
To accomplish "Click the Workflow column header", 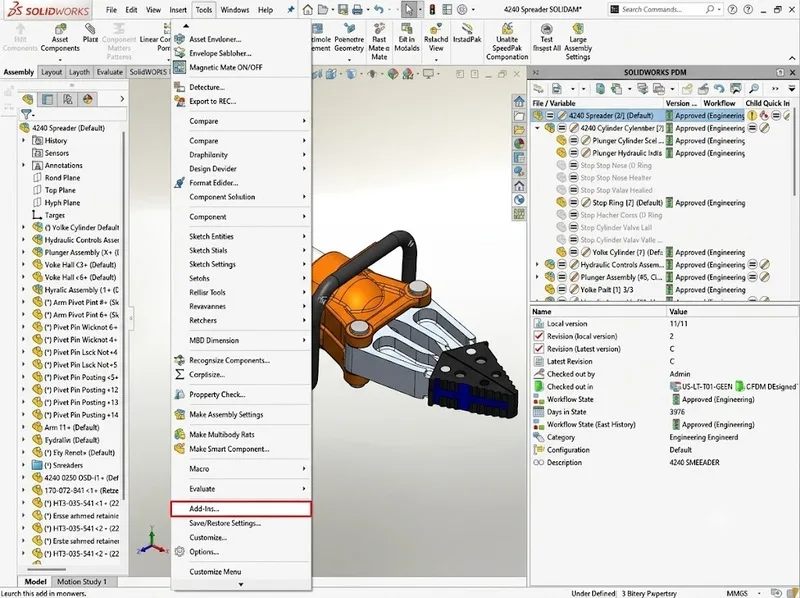I will (x=719, y=103).
